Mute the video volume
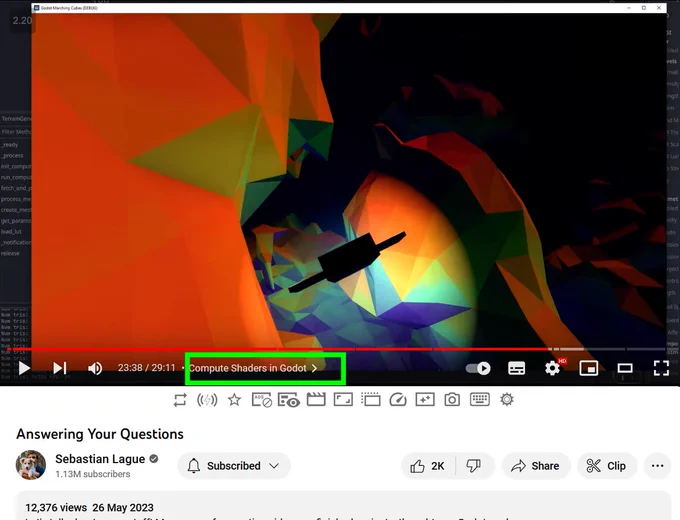The width and height of the screenshot is (680, 520). 95,368
